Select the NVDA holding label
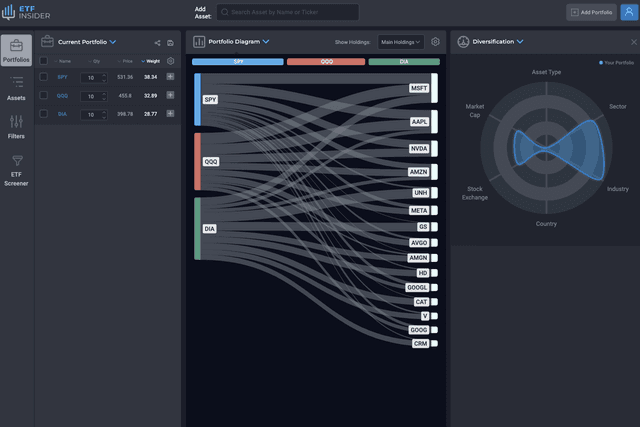The image size is (640, 427). click(419, 149)
